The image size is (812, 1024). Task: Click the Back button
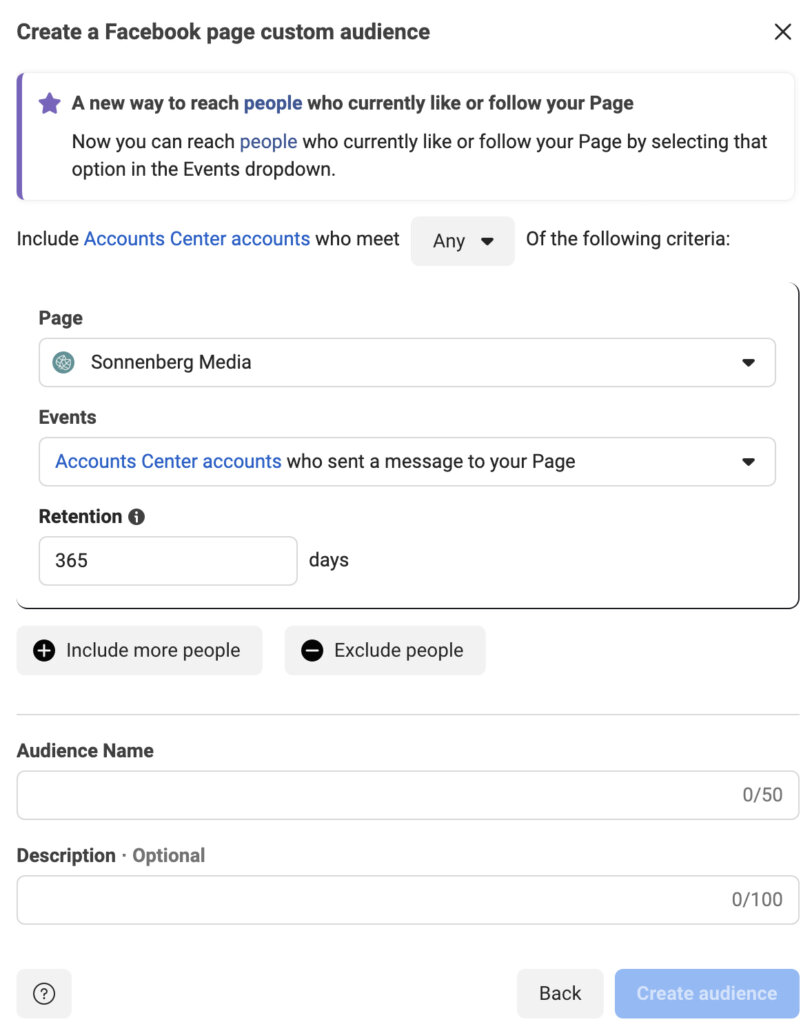click(x=560, y=993)
